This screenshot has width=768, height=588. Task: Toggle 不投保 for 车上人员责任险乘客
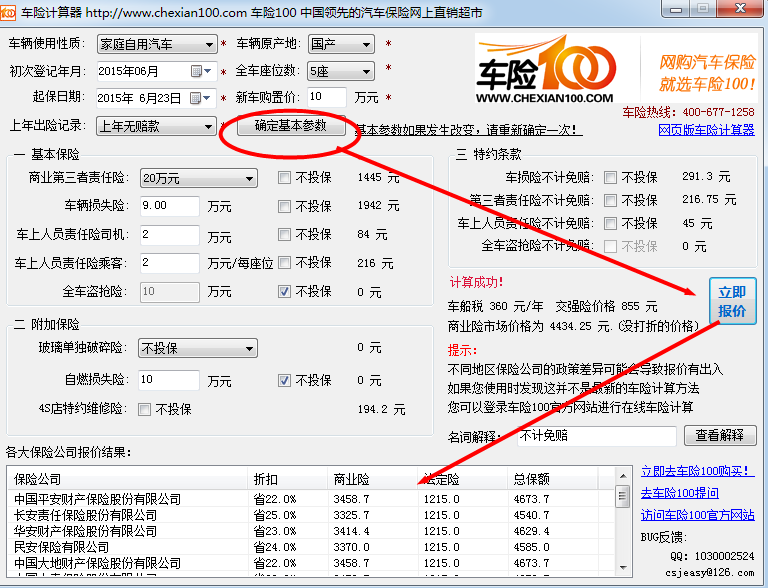tap(284, 263)
